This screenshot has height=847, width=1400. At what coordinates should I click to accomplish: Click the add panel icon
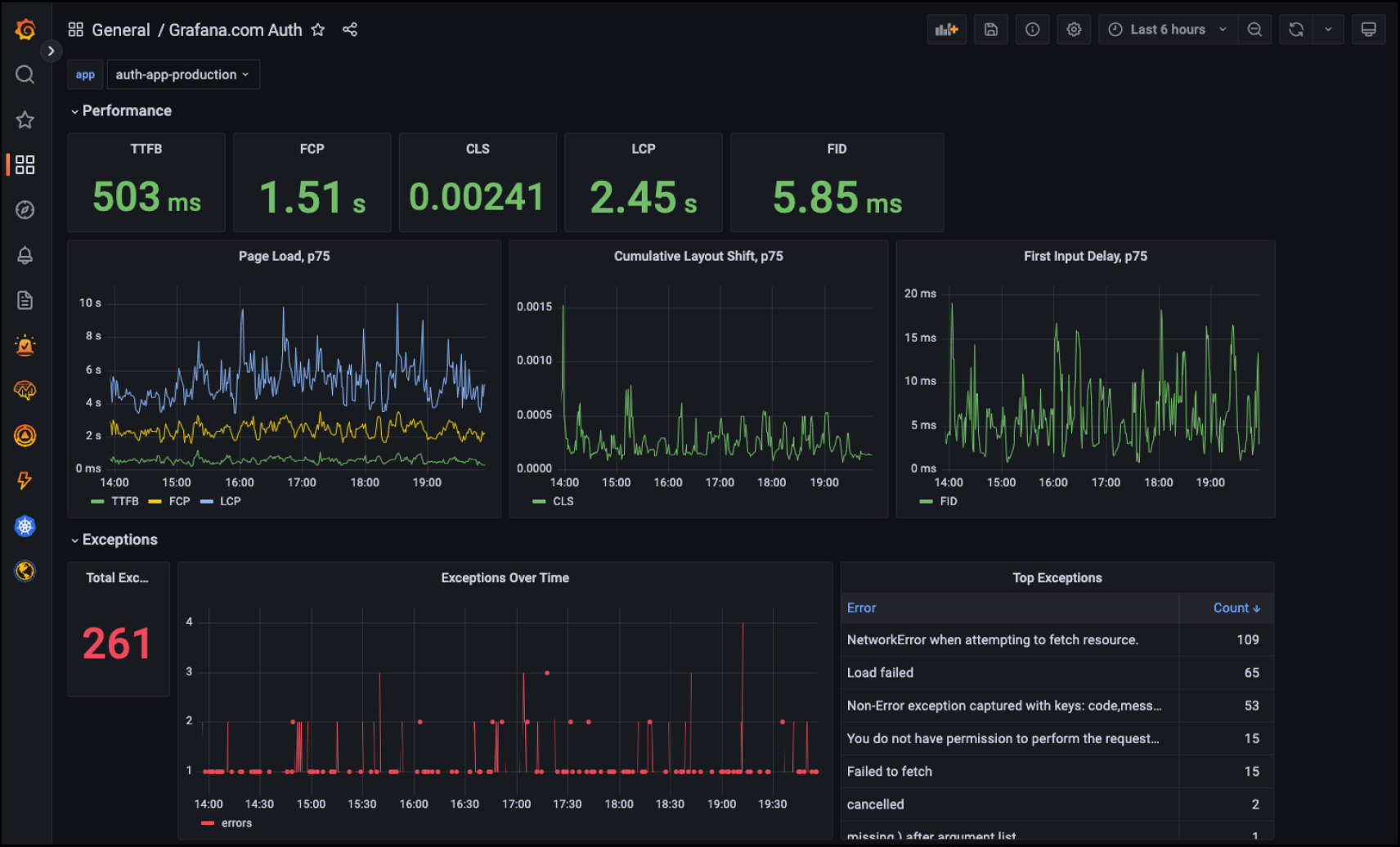pos(946,29)
